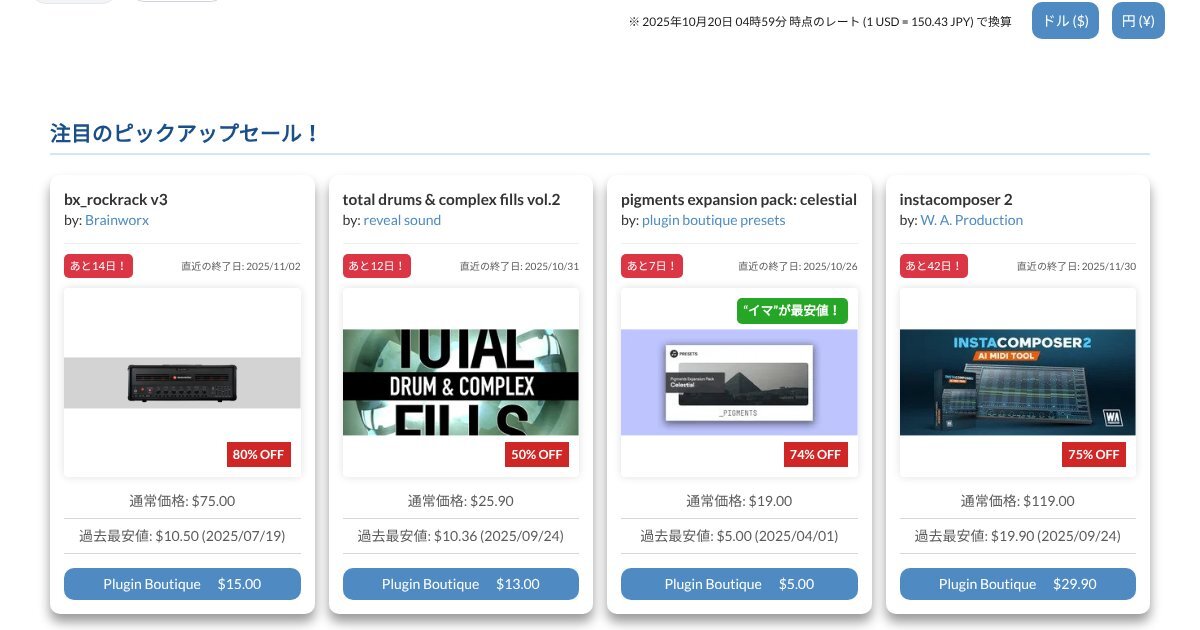Click the あと12日！ countdown badge

click(x=377, y=266)
